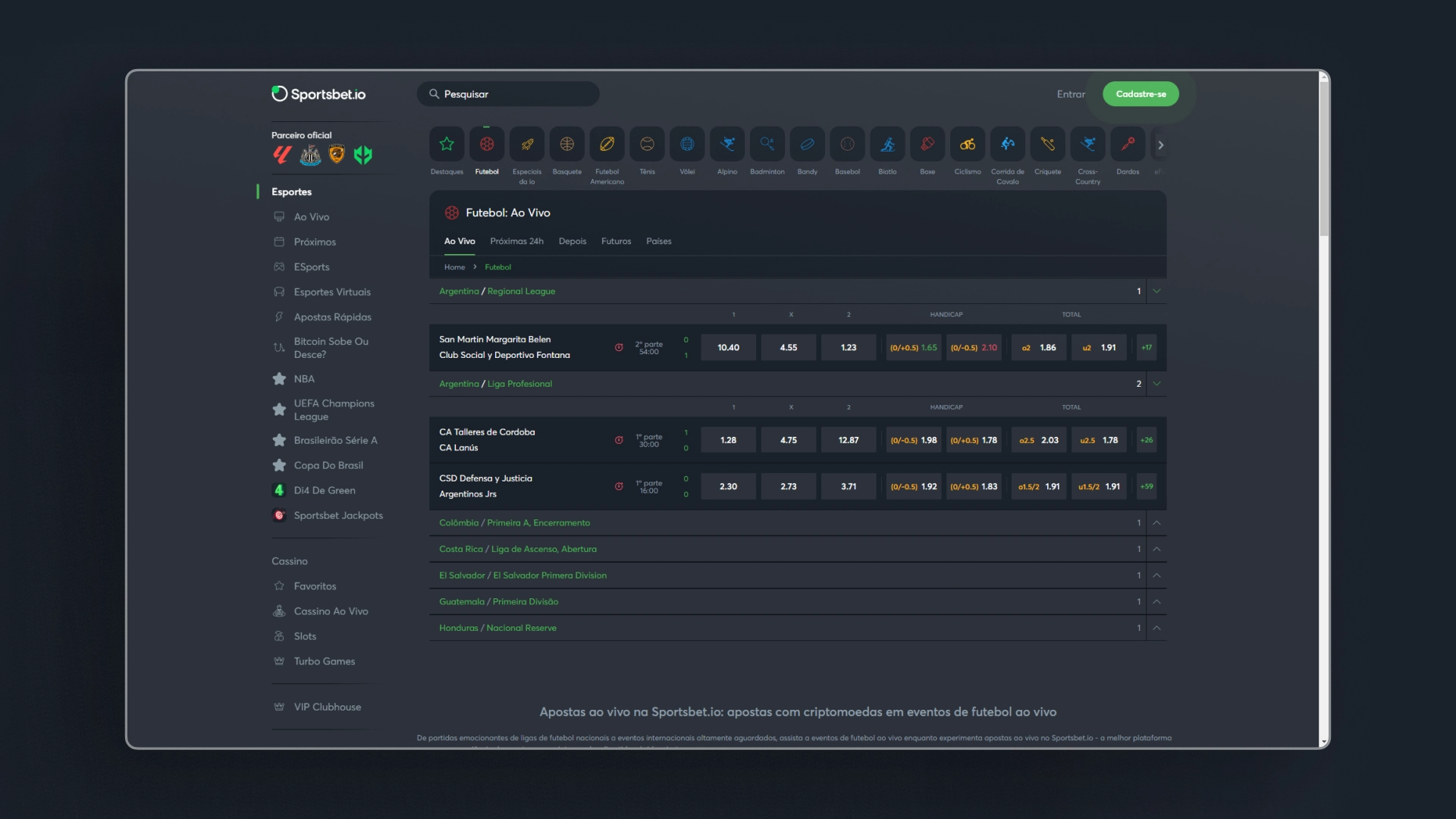Click the Newcastle partner crest icon
Image resolution: width=1456 pixels, height=819 pixels.
(x=310, y=155)
